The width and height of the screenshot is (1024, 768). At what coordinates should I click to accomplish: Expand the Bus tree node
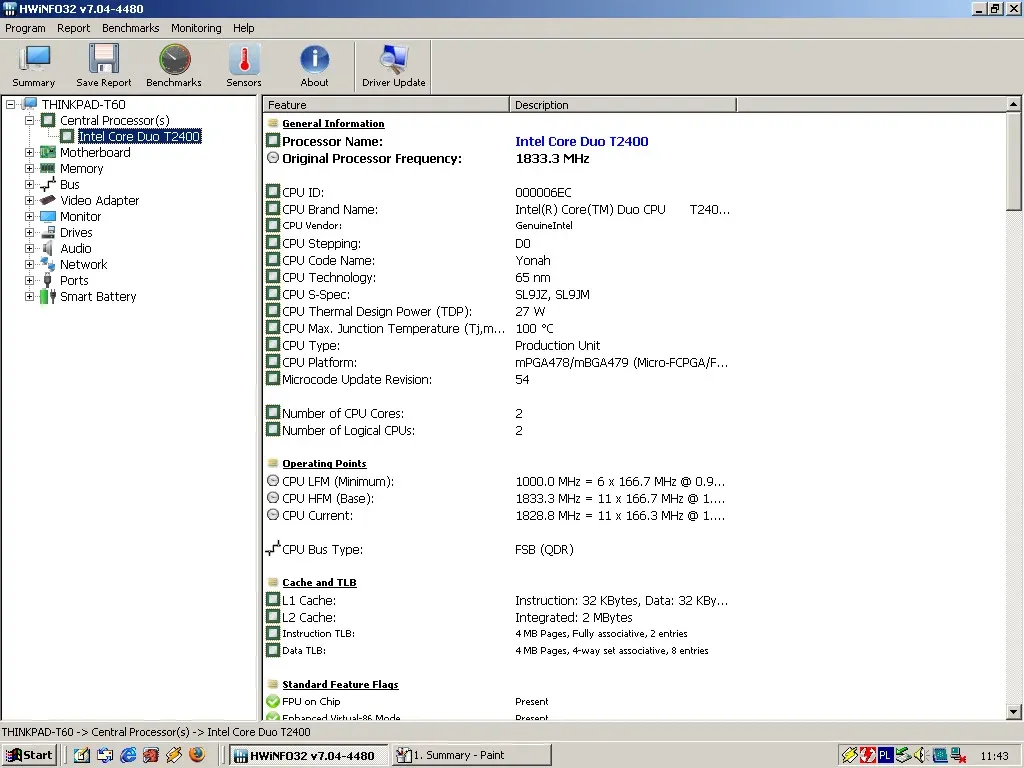[29, 184]
